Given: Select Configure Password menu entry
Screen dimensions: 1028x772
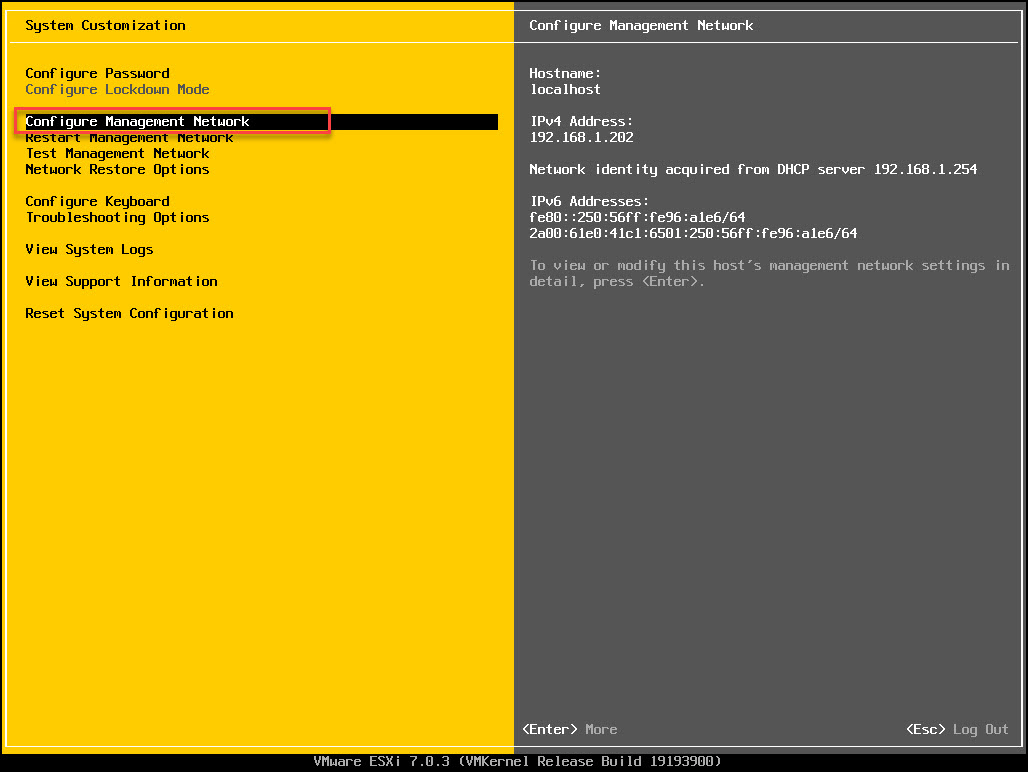Looking at the screenshot, I should click(97, 73).
